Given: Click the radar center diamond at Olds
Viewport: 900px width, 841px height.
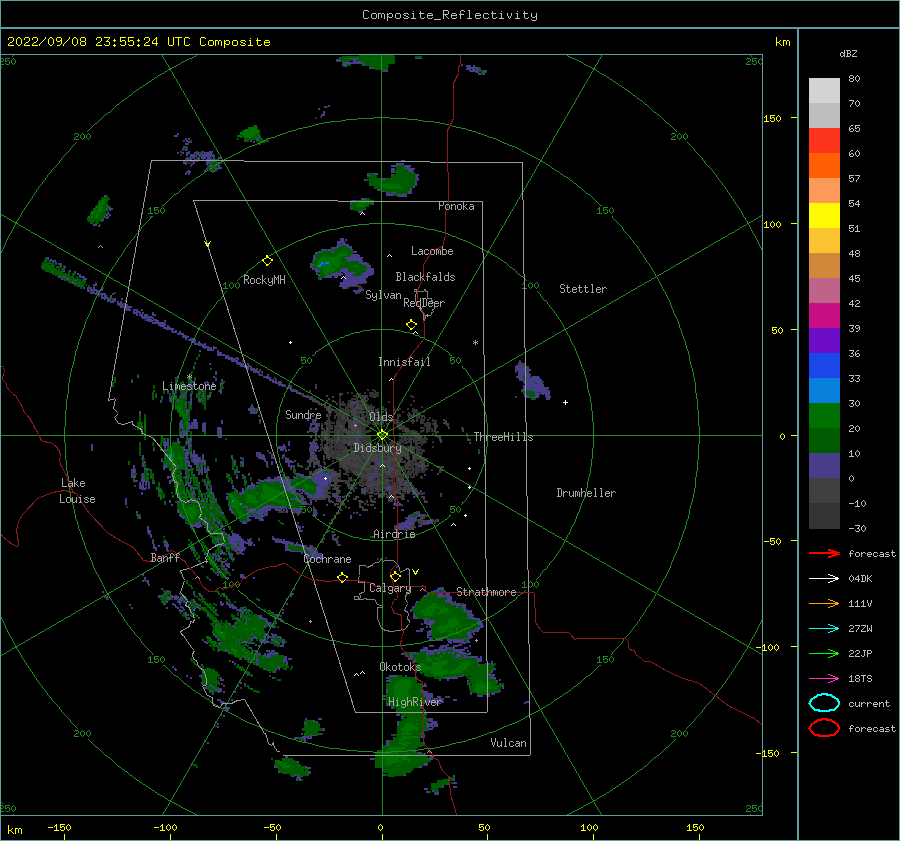Looking at the screenshot, I should (382, 435).
